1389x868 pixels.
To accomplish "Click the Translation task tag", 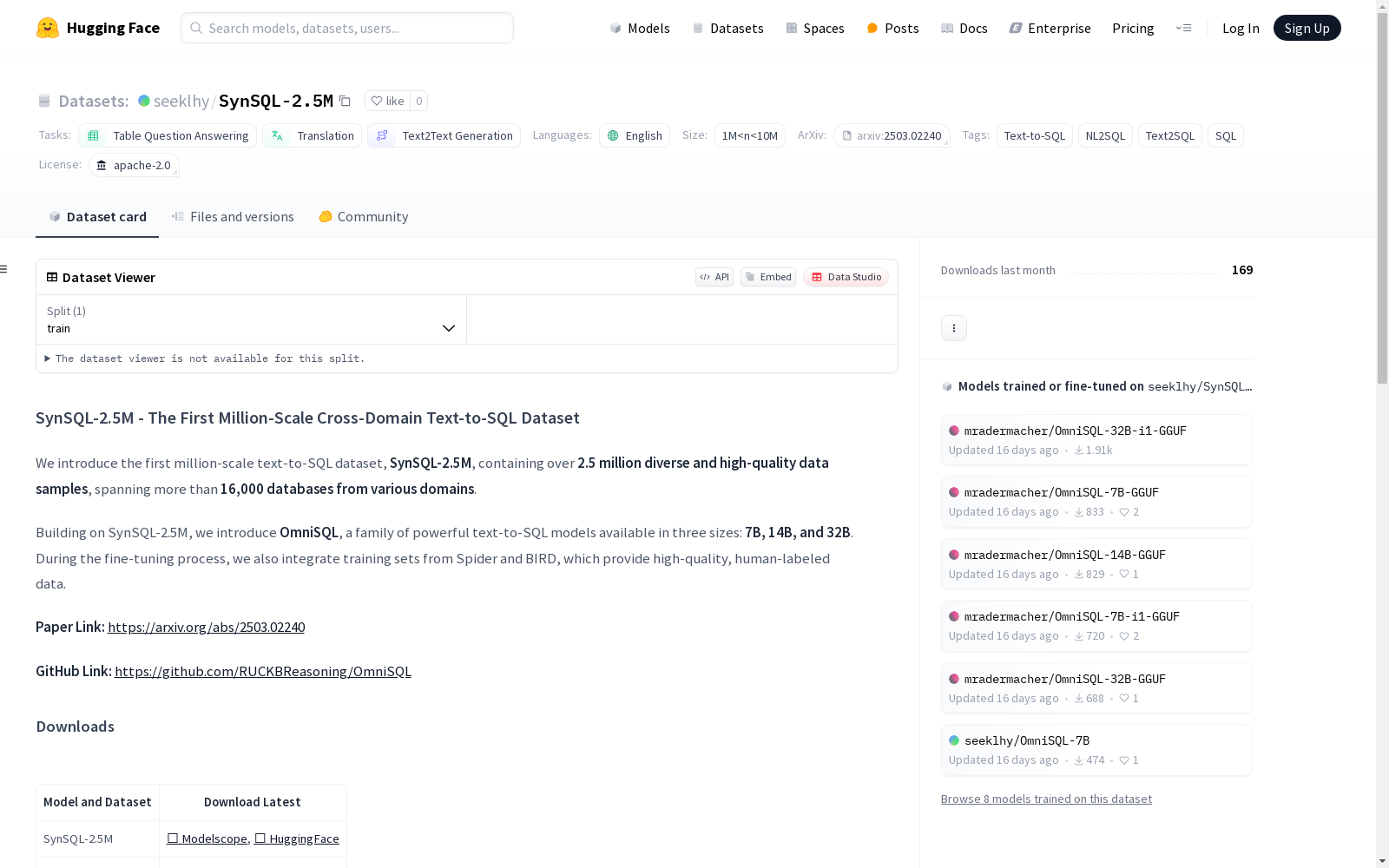I will (x=312, y=135).
